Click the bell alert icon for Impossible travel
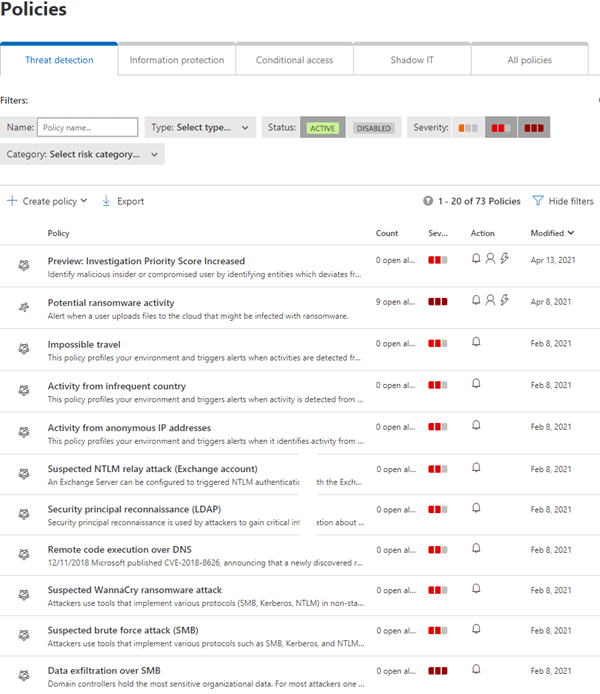The image size is (600, 694). pos(476,342)
